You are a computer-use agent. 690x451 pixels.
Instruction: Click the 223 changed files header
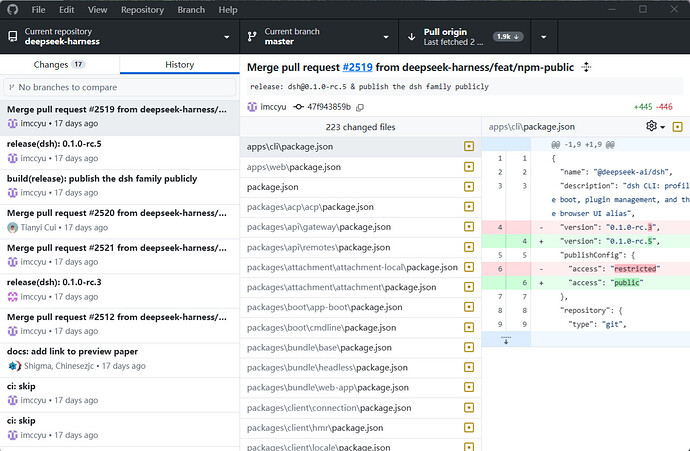coord(360,127)
